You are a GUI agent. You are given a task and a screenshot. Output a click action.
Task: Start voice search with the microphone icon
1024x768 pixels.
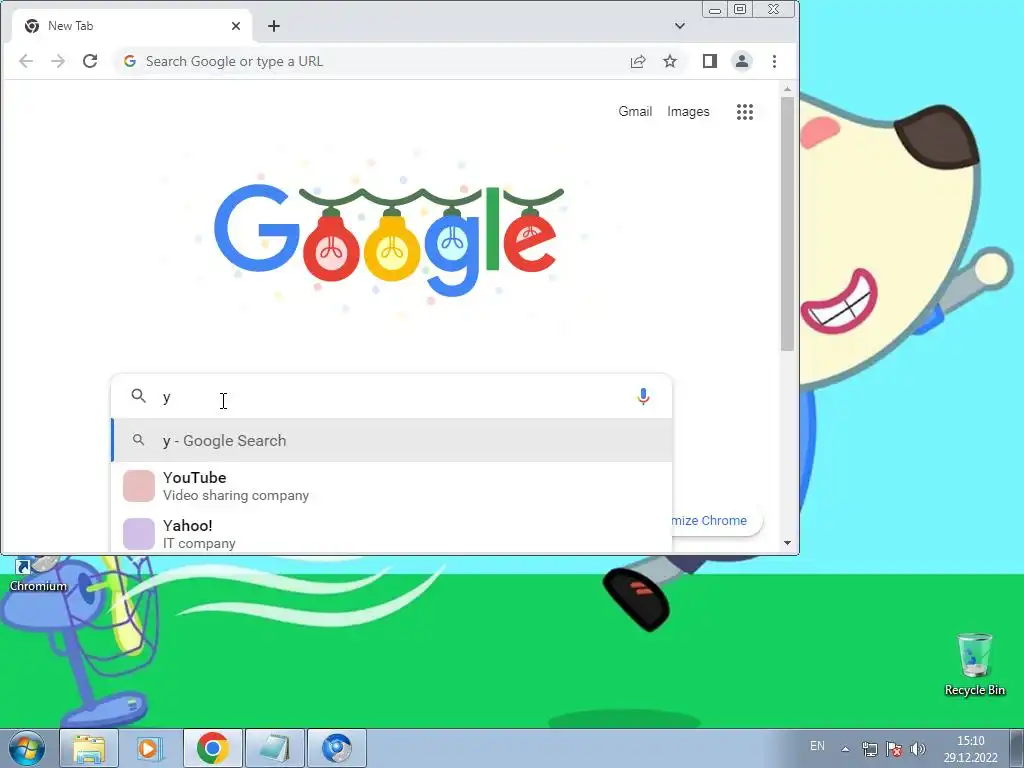pos(643,396)
